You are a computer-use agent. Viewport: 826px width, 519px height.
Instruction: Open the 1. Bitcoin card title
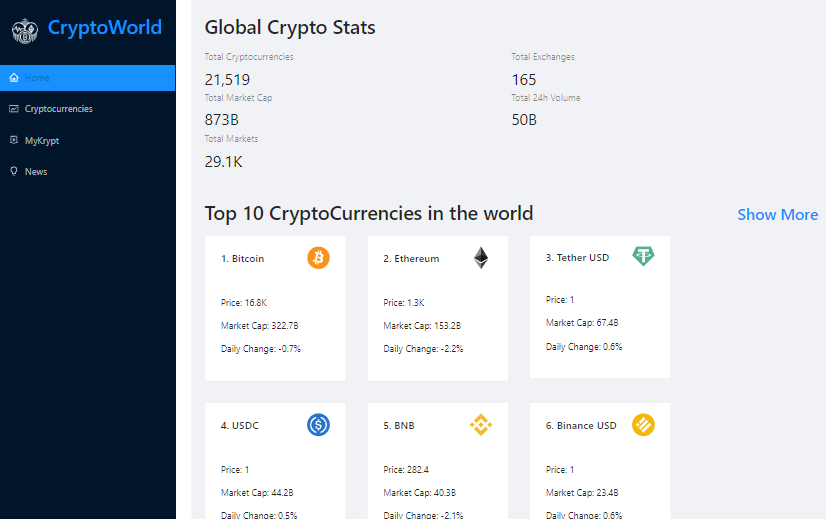pyautogui.click(x=242, y=259)
